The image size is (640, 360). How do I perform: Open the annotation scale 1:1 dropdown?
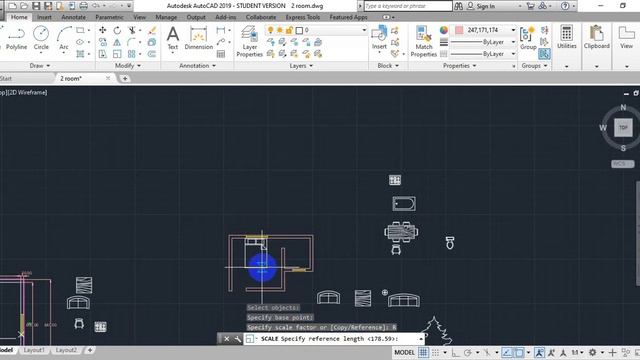coord(577,352)
